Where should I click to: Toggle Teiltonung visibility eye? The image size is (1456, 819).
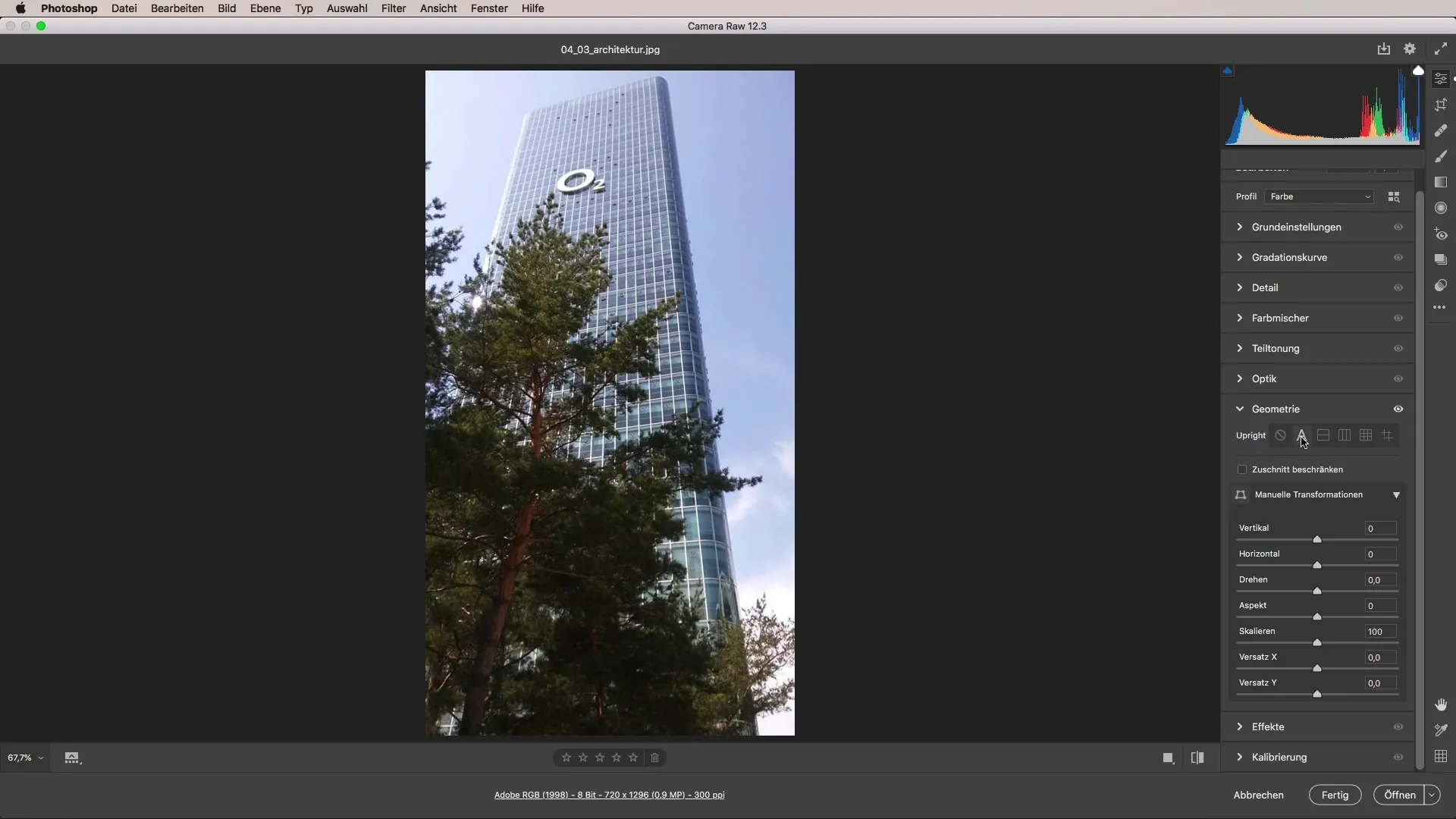[x=1398, y=348]
